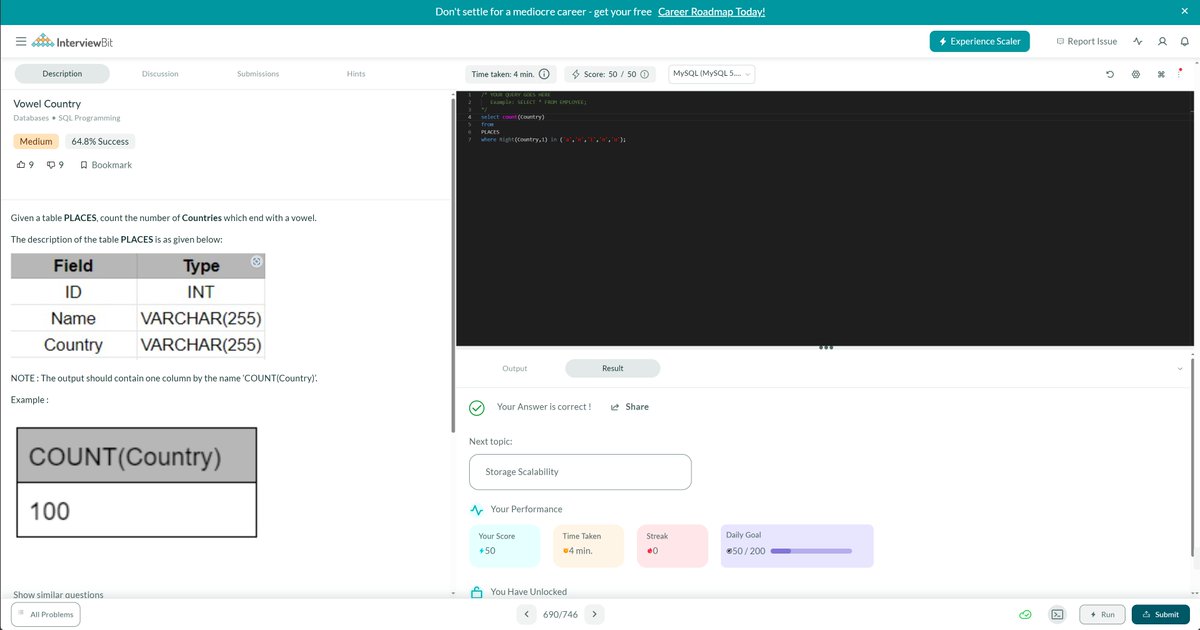Image resolution: width=1200 pixels, height=630 pixels.
Task: Click the Databases category link
Action: tap(33, 118)
